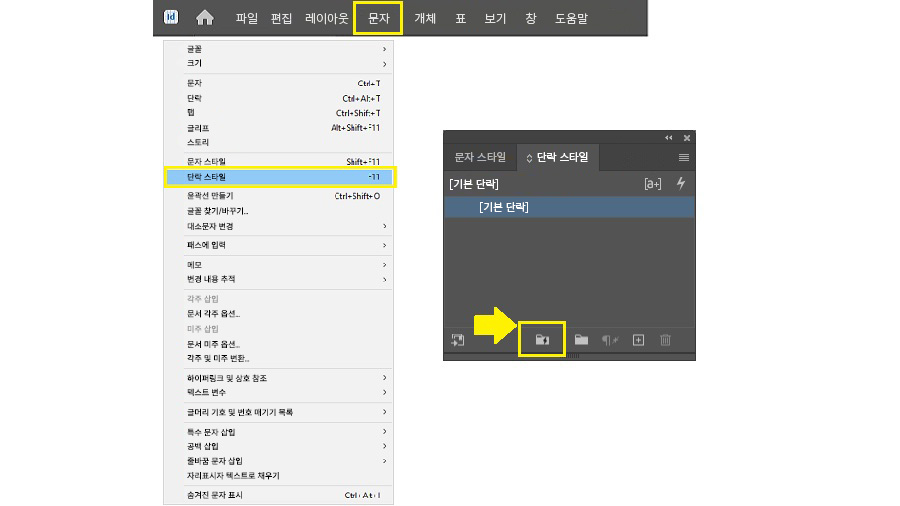Expand the 줄바꿈 문자 삽입 submenu
The height and width of the screenshot is (506, 900).
coord(278,461)
